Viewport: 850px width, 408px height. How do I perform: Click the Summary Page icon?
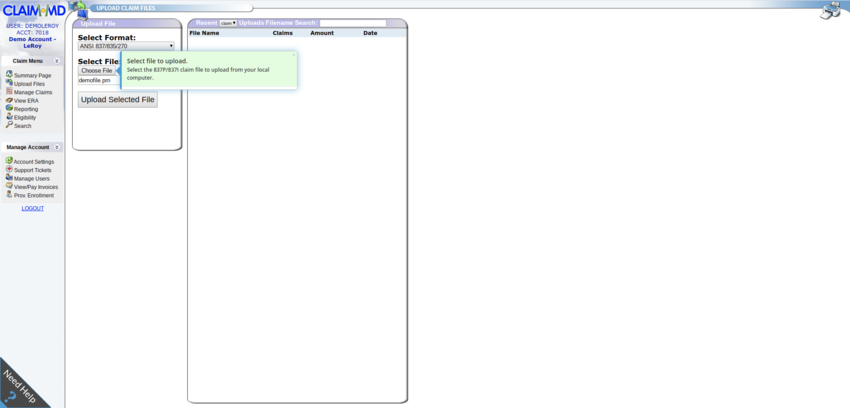point(9,75)
